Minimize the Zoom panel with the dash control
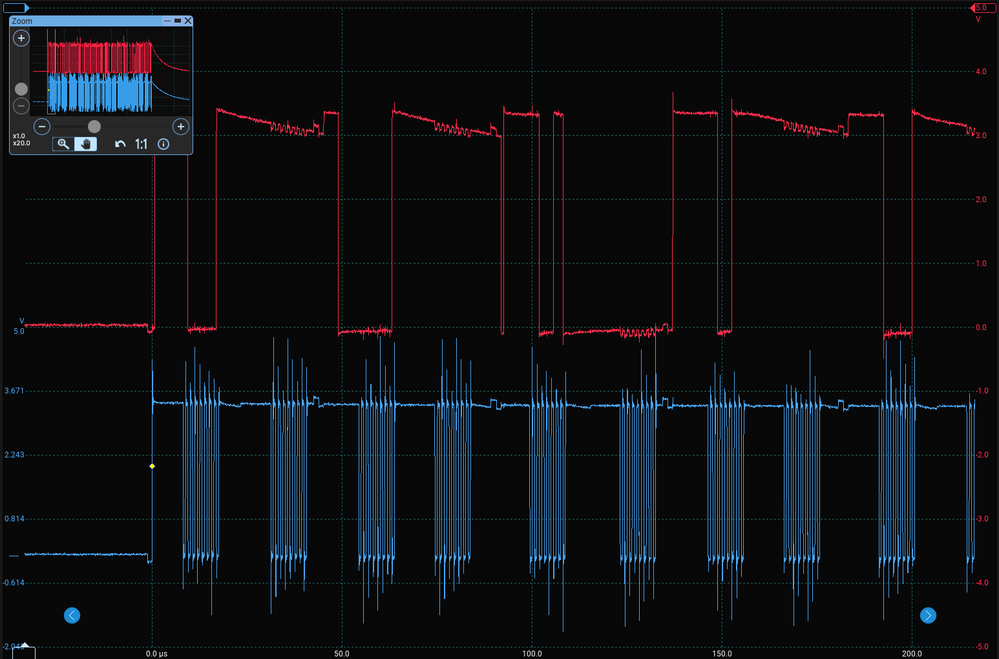999x659 pixels. (168, 20)
